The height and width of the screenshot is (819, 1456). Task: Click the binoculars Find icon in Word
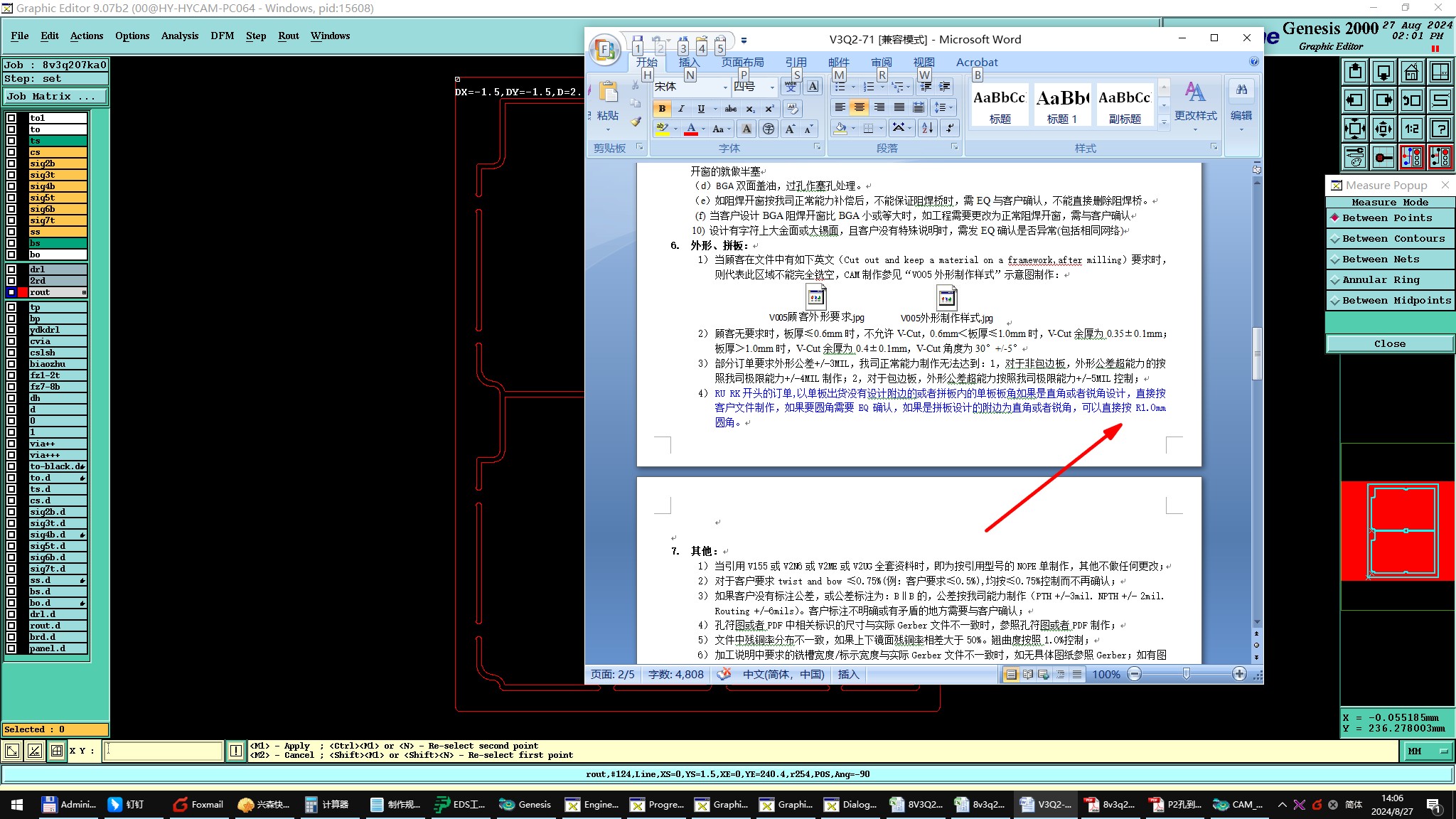(x=1241, y=90)
